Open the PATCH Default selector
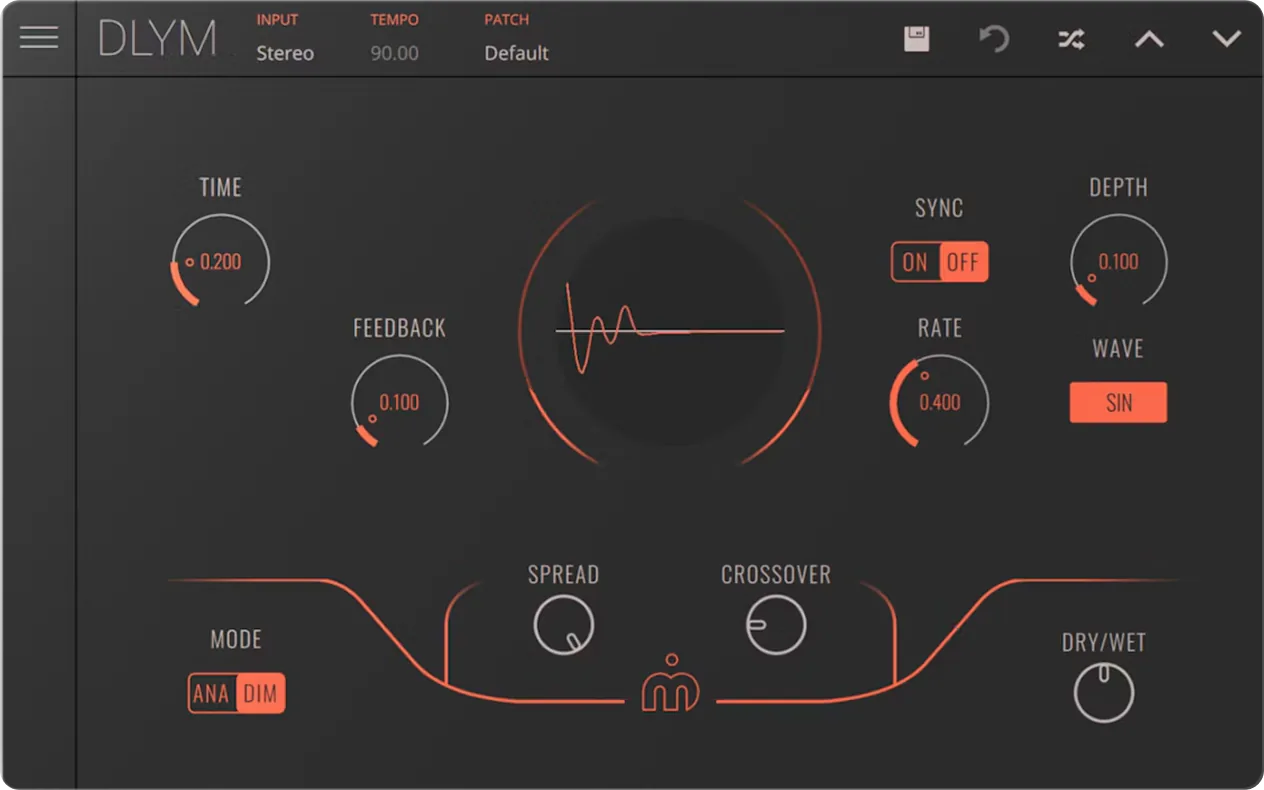1264x790 pixels. [517, 53]
